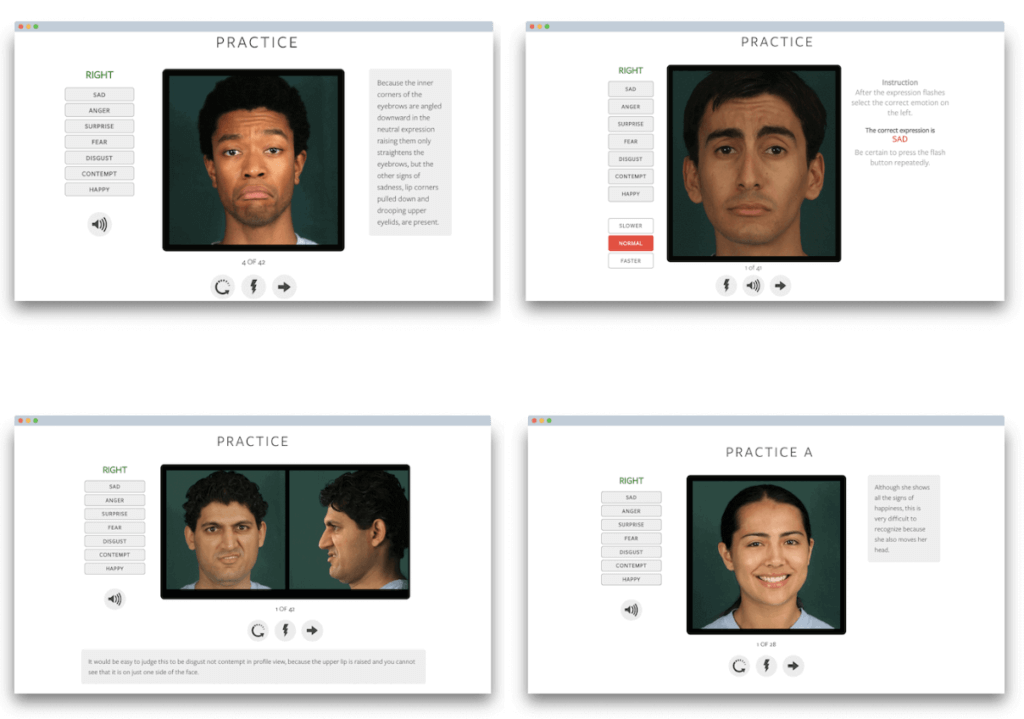Choose FEAR in the list beside the profile-view photos

click(x=115, y=528)
